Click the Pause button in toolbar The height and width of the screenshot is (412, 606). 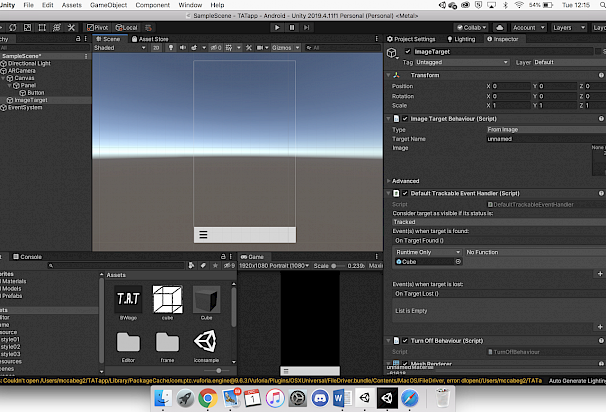click(292, 27)
